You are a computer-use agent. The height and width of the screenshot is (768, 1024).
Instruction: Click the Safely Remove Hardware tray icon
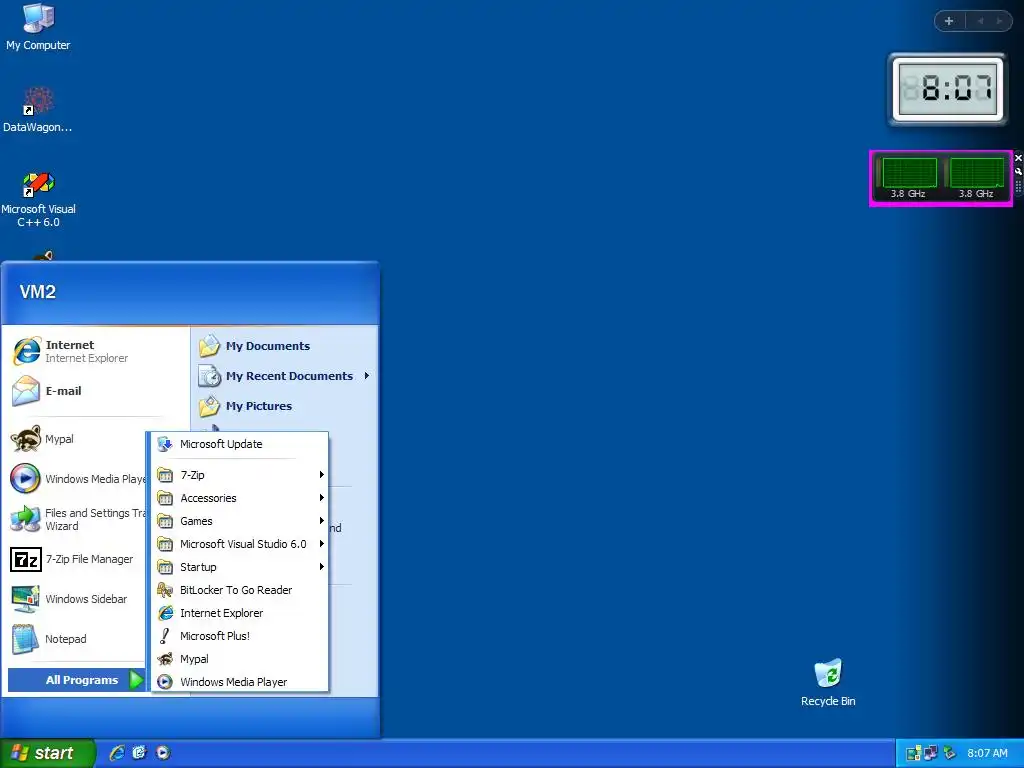click(x=950, y=754)
